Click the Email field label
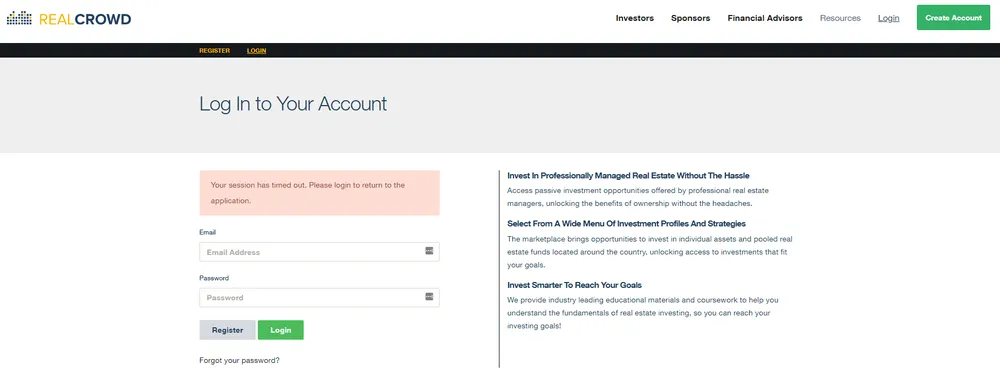Viewport: 1000px width, 373px height. pyautogui.click(x=207, y=233)
